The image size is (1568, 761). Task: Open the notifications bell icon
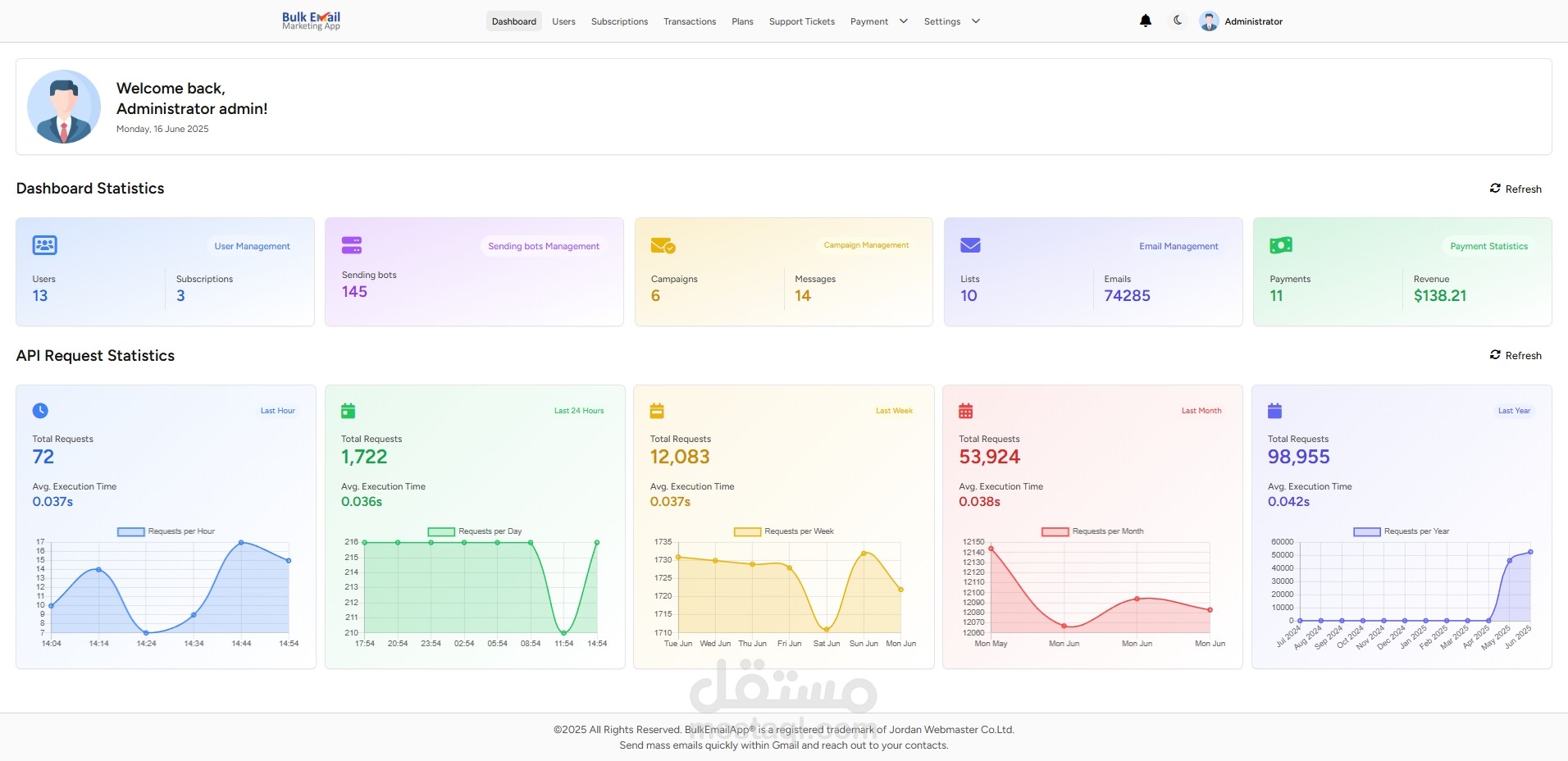click(1146, 21)
